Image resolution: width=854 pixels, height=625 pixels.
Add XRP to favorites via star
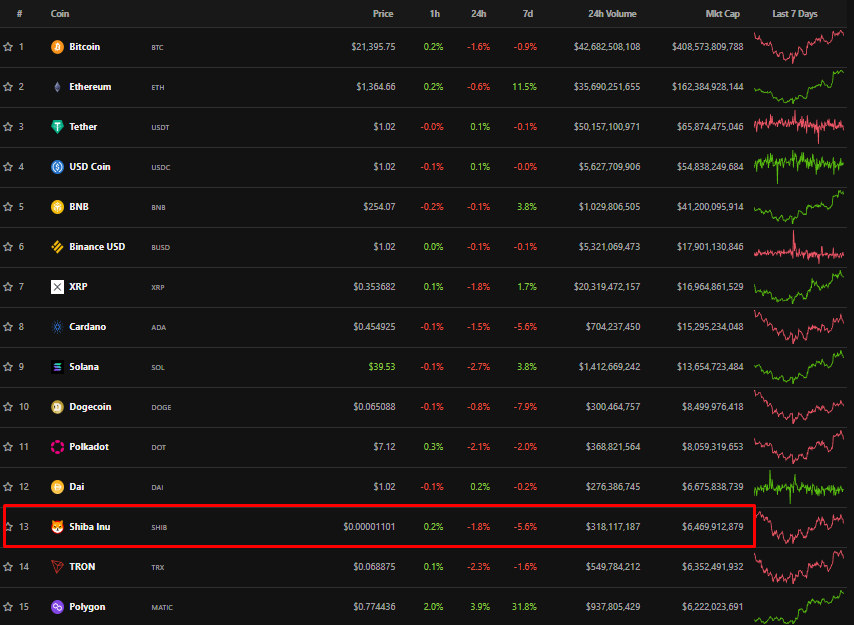point(8,287)
